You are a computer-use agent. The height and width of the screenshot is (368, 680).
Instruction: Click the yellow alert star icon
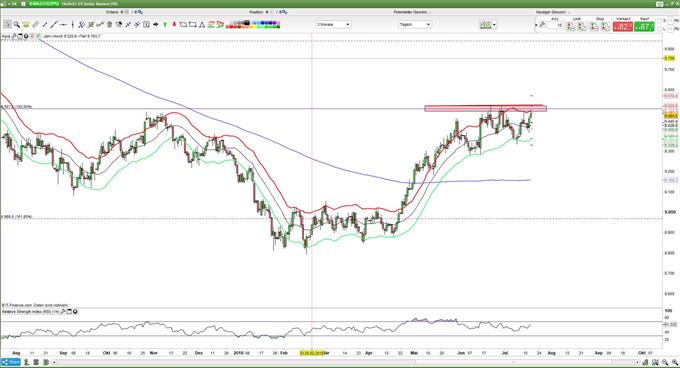coord(26,25)
